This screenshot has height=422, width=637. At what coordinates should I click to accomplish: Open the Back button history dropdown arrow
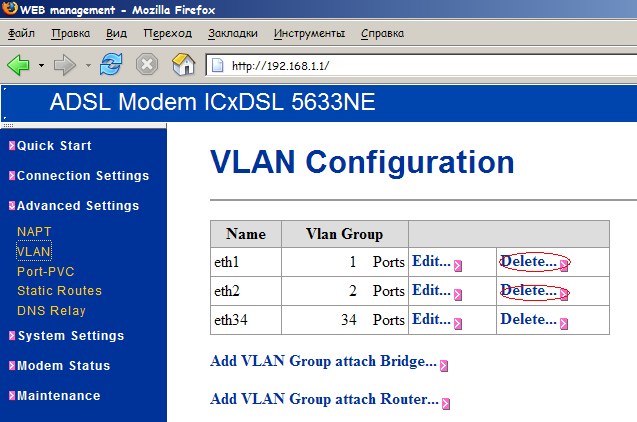tap(41, 65)
